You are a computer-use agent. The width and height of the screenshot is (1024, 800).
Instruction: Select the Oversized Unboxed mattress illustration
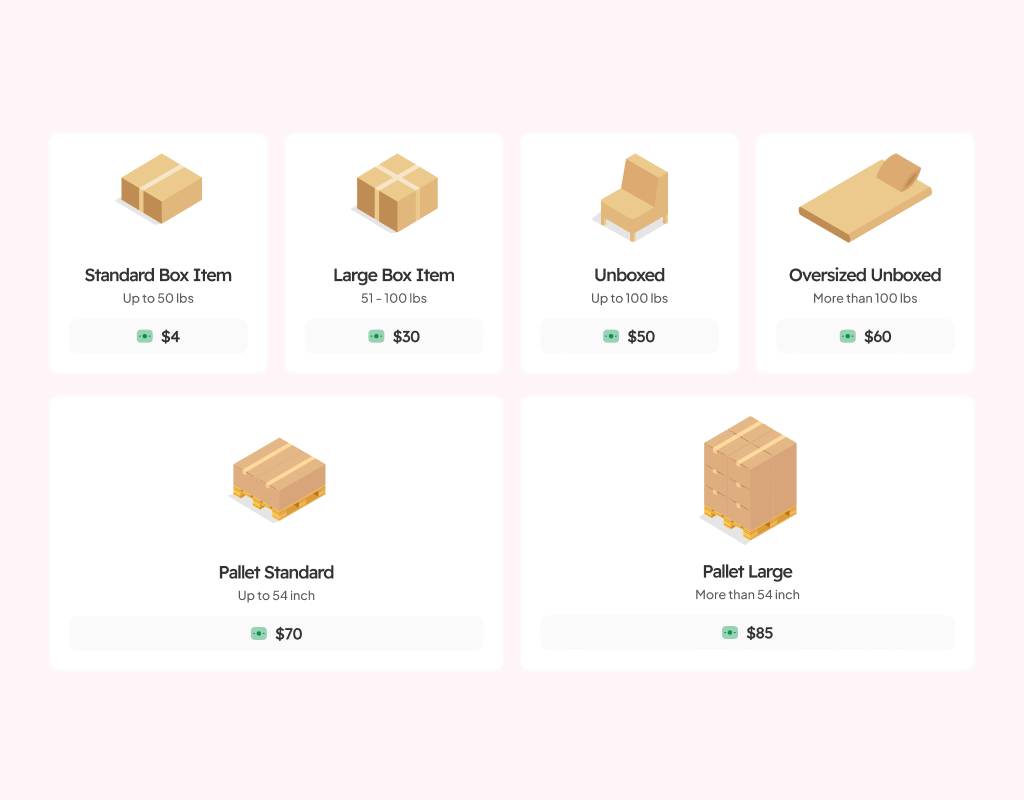[x=865, y=197]
